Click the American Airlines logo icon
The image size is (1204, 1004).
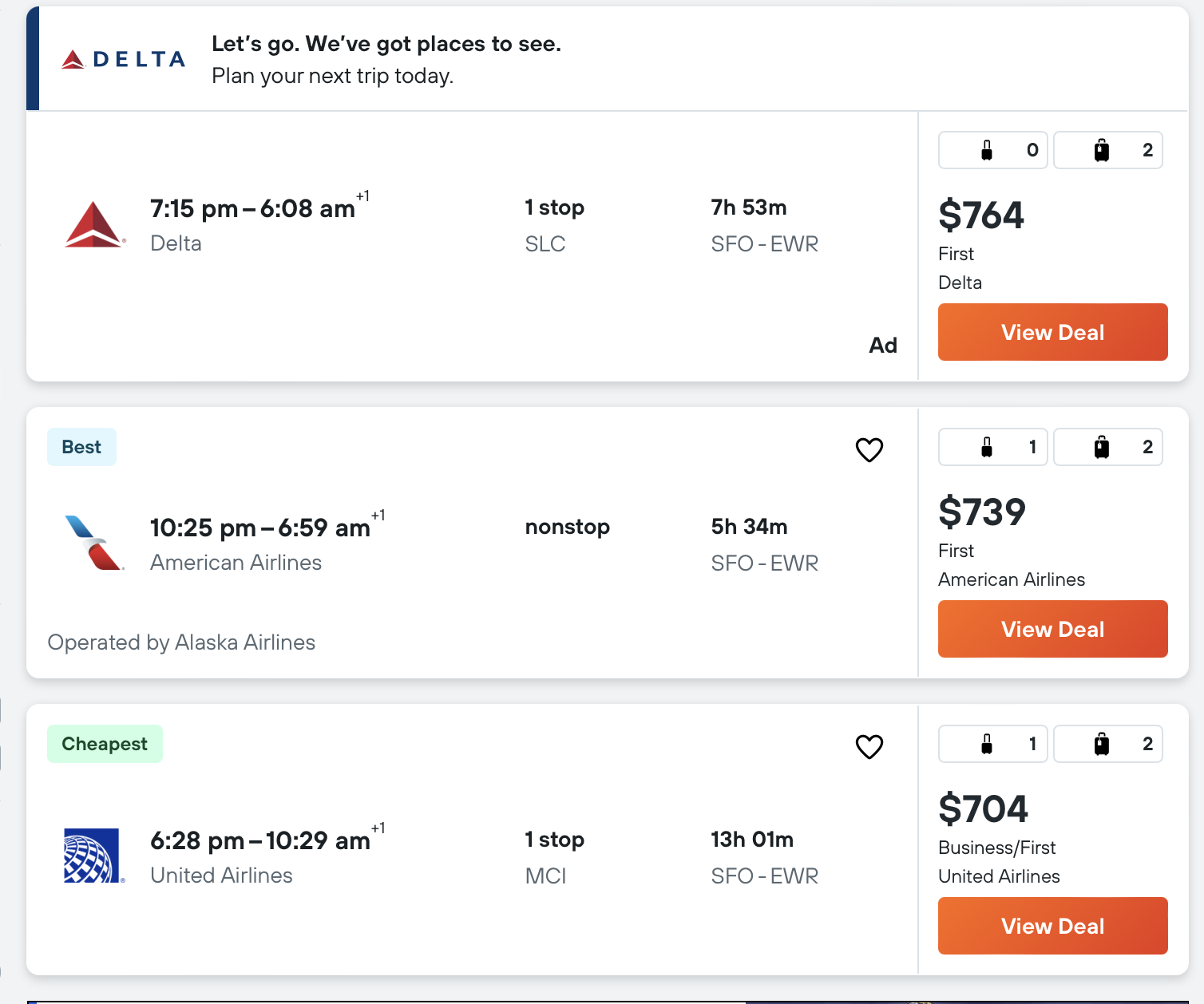(94, 543)
